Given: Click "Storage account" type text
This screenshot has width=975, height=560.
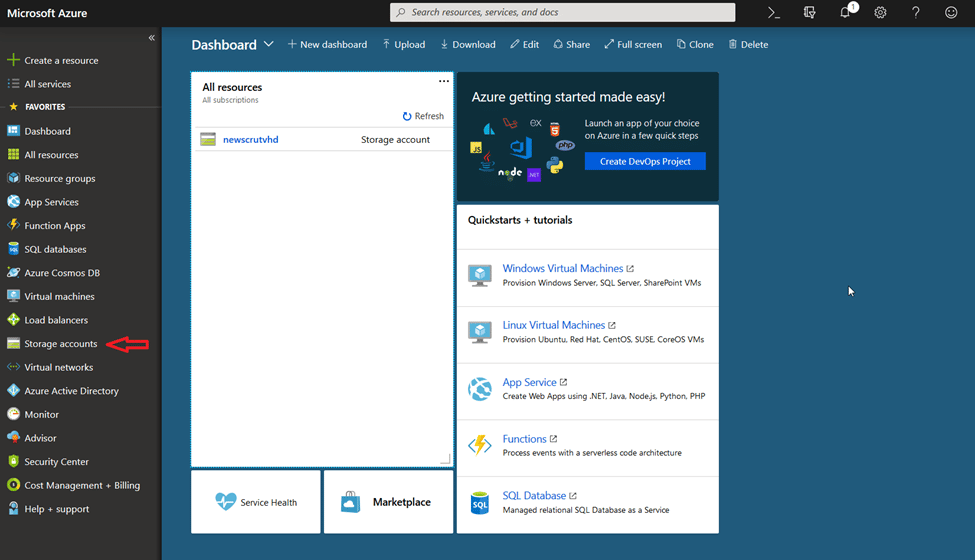Looking at the screenshot, I should click(395, 139).
